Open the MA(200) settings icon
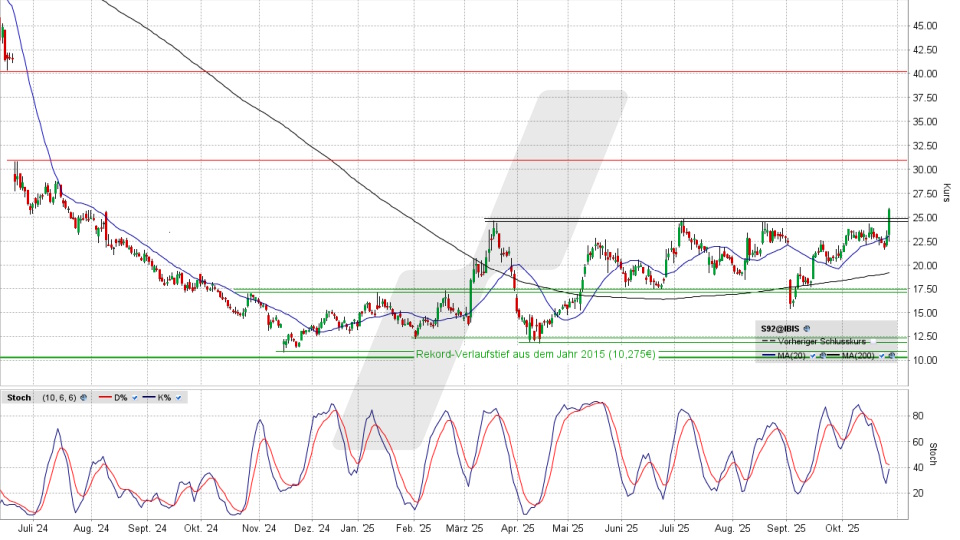 (x=891, y=356)
